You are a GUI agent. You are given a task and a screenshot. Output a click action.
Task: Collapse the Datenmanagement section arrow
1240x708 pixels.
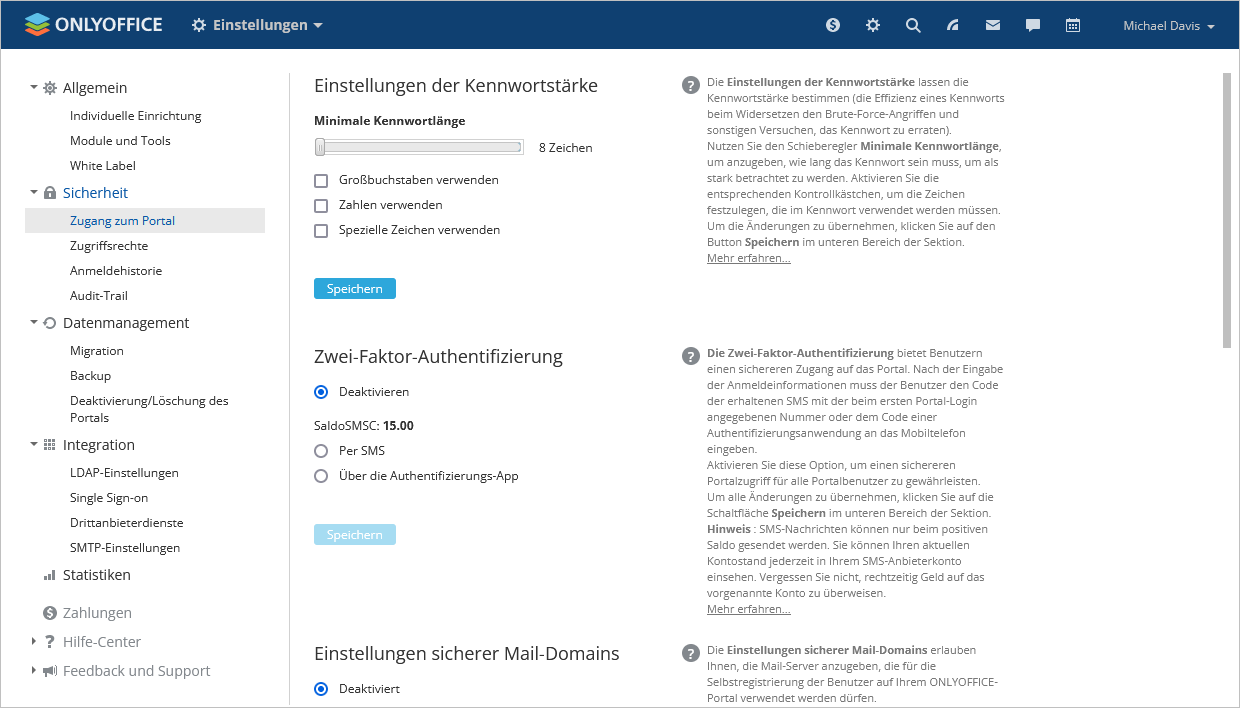(x=33, y=322)
